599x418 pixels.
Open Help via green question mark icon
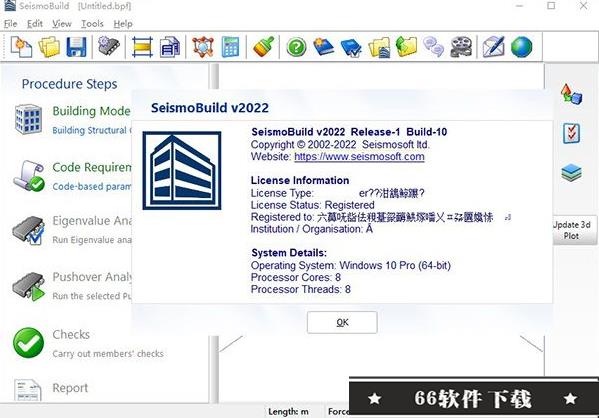click(296, 47)
